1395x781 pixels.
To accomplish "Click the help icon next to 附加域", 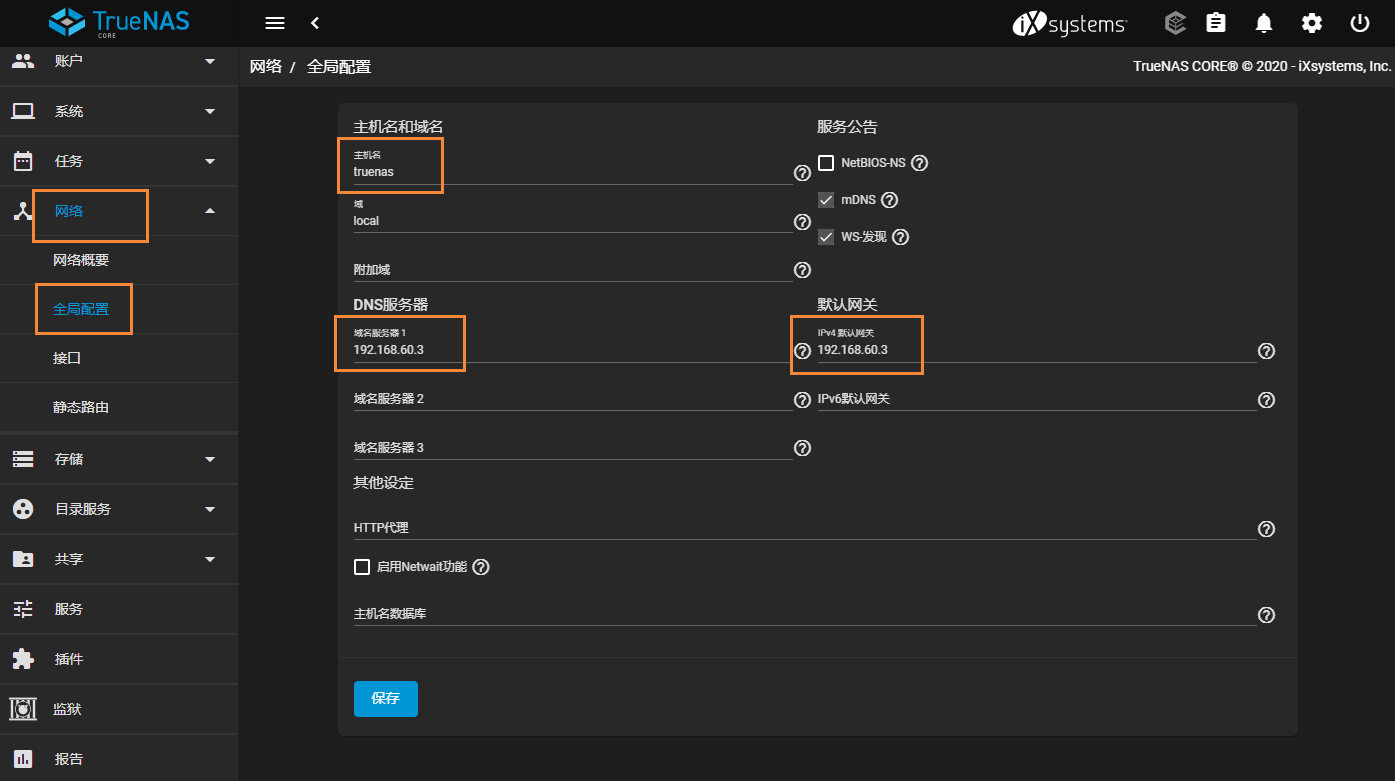I will (x=802, y=270).
